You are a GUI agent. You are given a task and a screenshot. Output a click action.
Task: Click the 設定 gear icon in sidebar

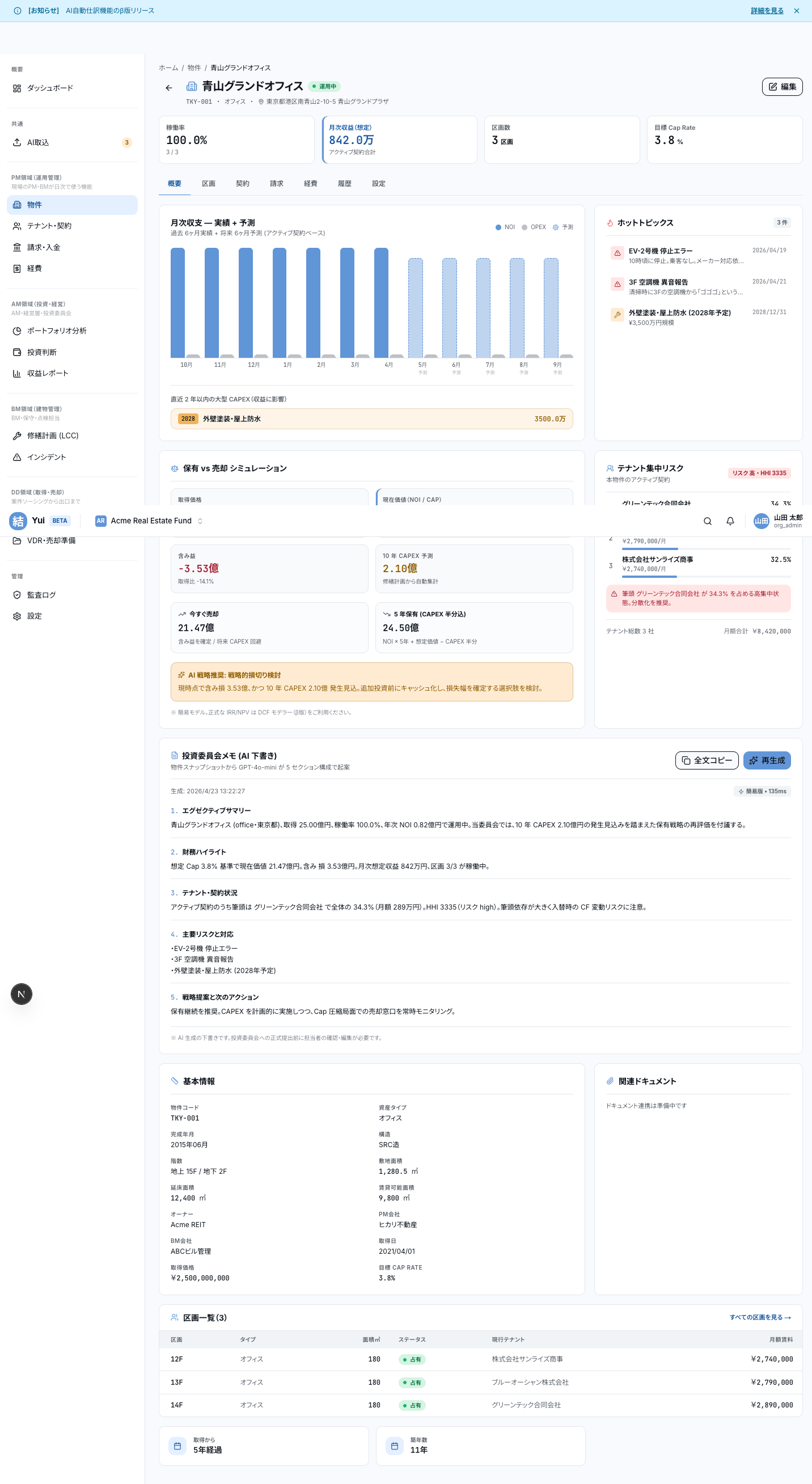pos(16,616)
